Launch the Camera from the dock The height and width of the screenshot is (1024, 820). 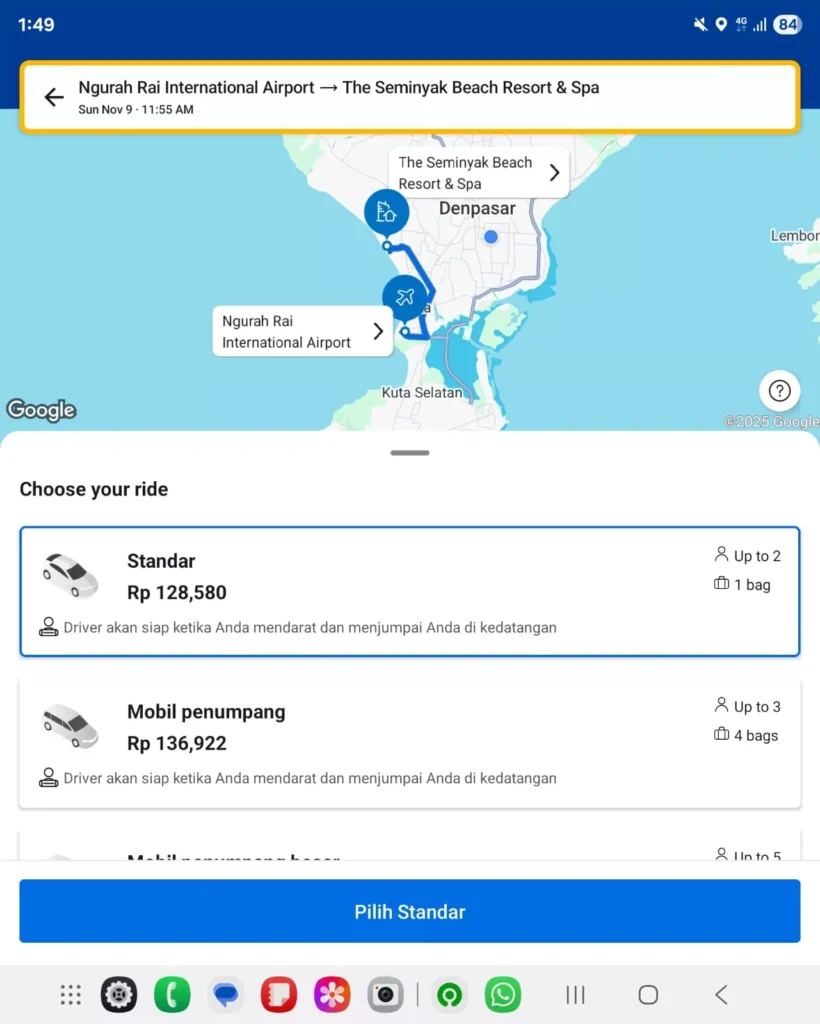pyautogui.click(x=386, y=995)
